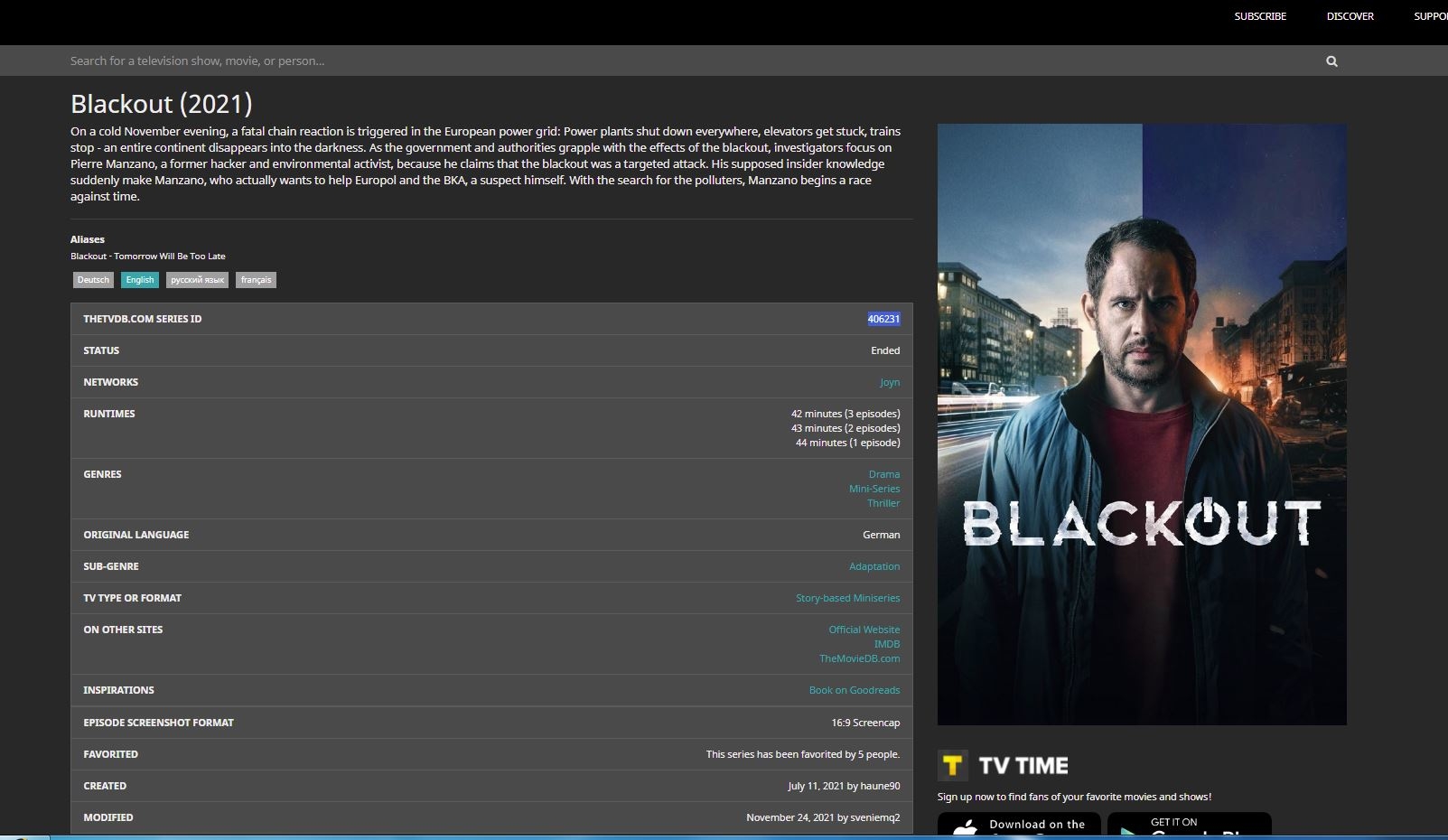Click the 43 minutes (2 episodes) runtime

[845, 428]
